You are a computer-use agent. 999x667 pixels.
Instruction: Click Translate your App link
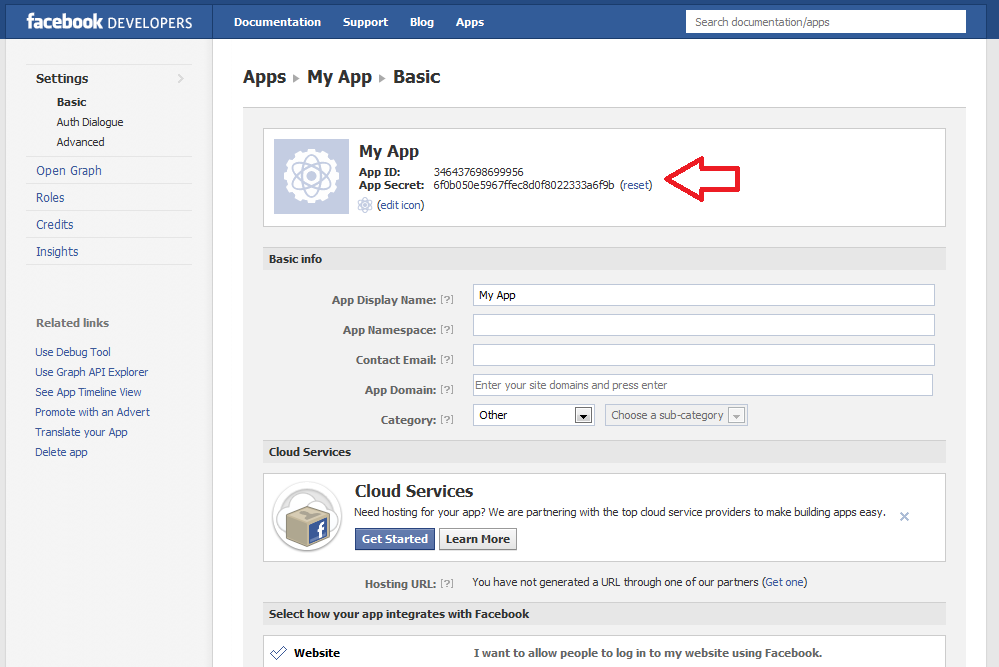point(82,433)
